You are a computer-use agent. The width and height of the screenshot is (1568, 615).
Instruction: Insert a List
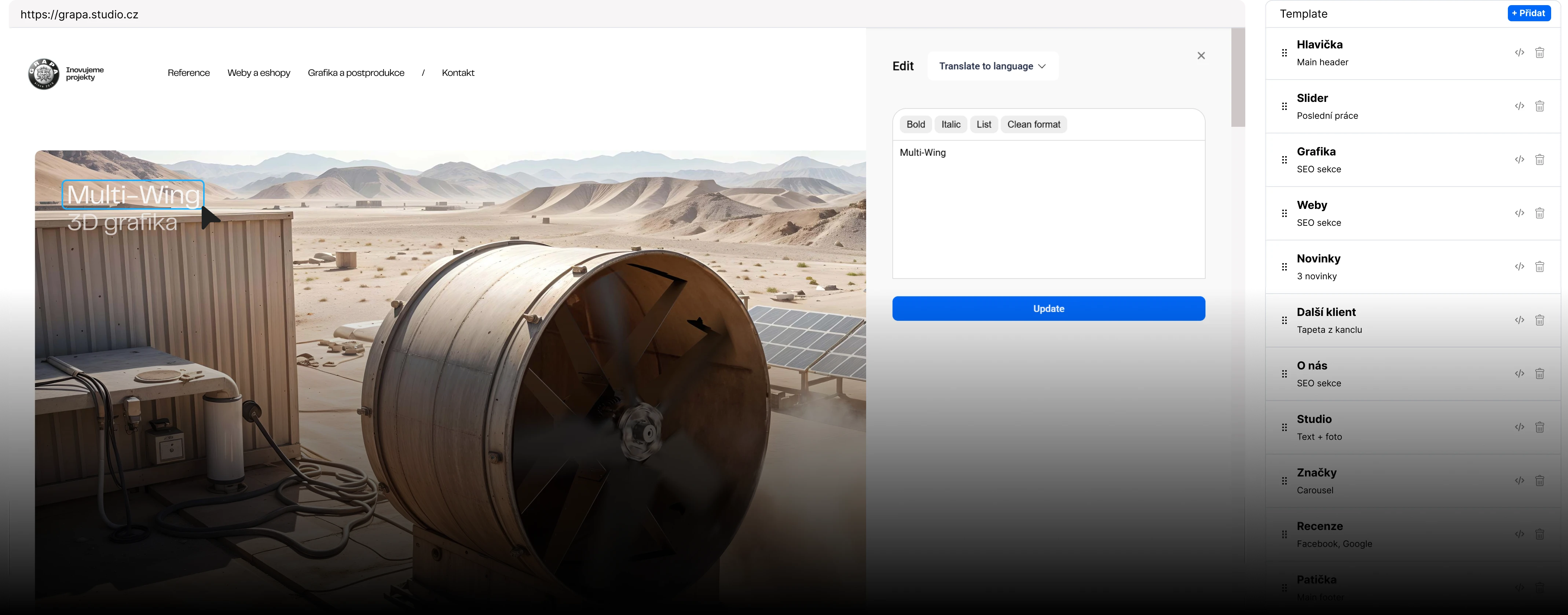point(983,125)
